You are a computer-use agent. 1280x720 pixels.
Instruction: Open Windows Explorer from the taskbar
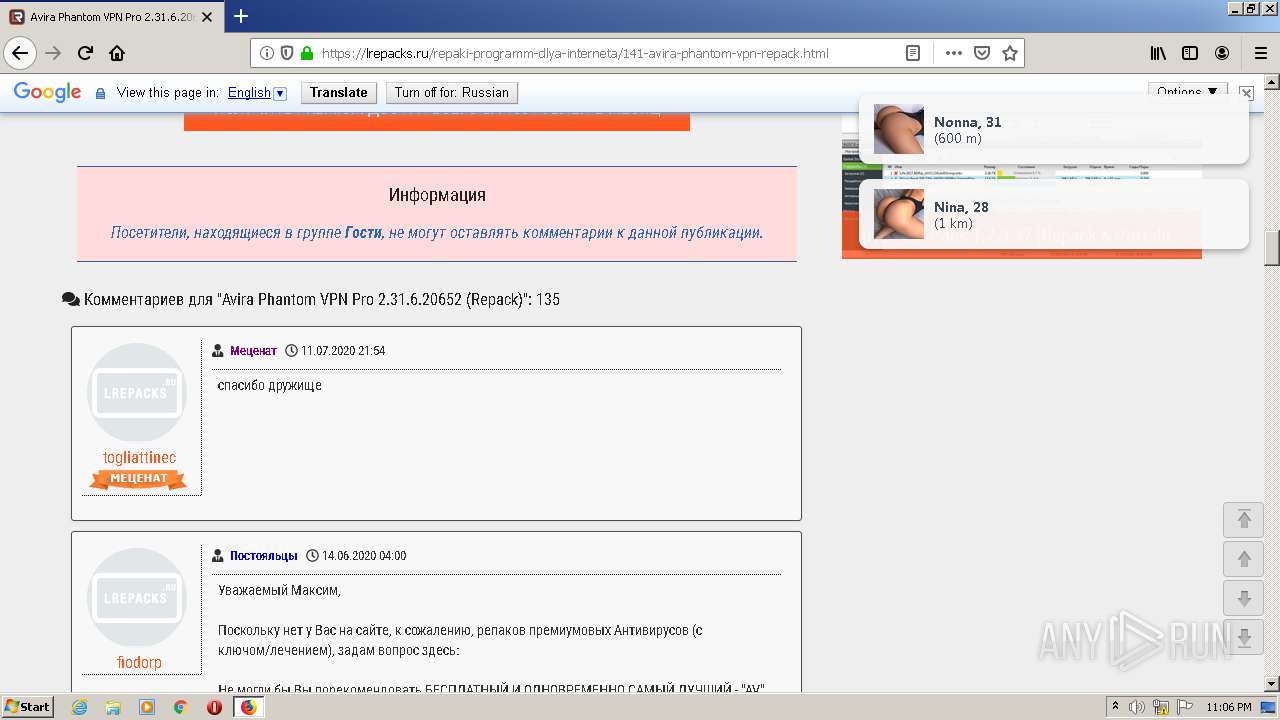tap(113, 707)
